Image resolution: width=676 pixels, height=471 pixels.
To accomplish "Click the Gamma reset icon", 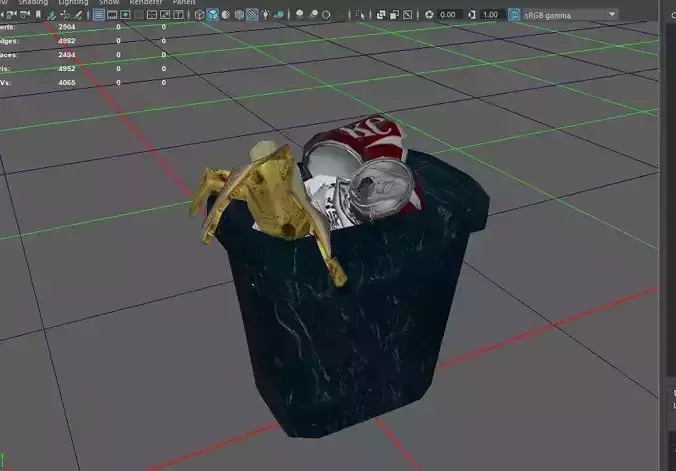I will click(x=472, y=15).
